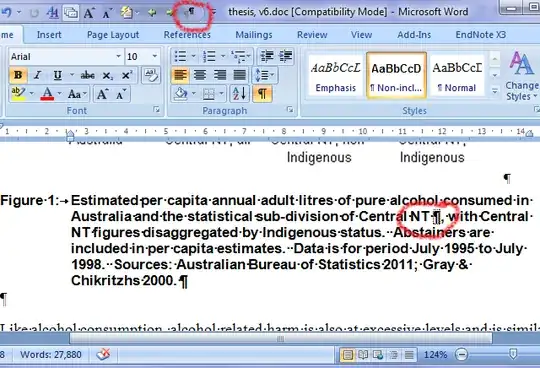This screenshot has height=368, width=540.
Task: Apply the Emphasis style
Action: click(x=335, y=76)
